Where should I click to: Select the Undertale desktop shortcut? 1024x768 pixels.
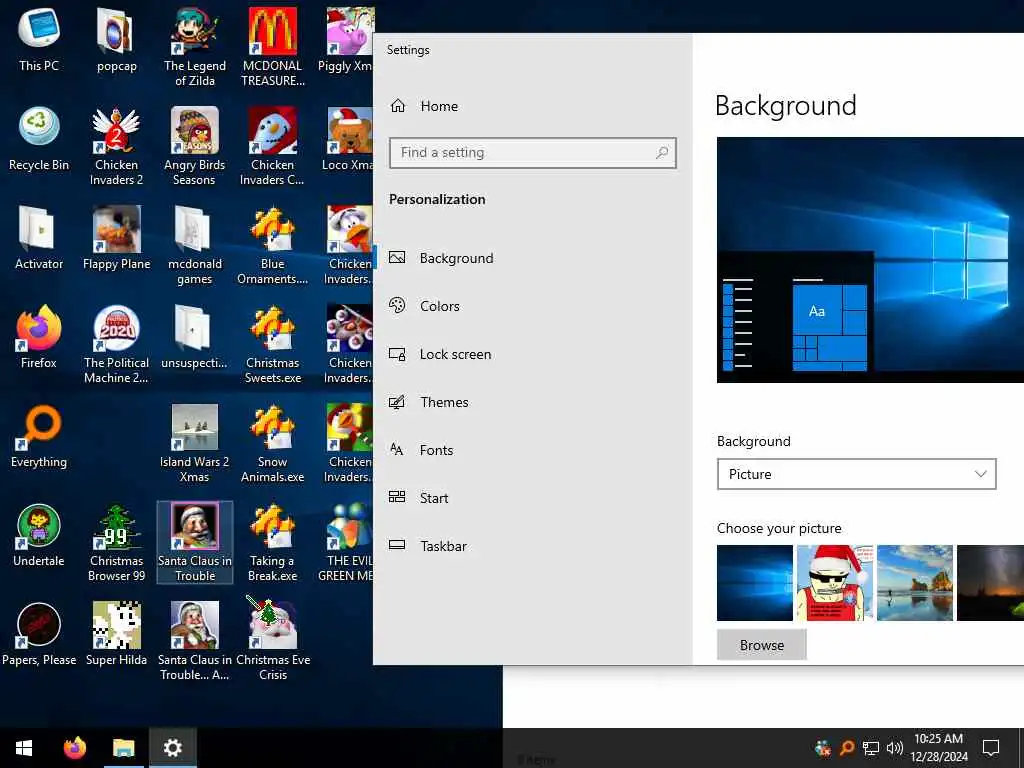coord(39,536)
